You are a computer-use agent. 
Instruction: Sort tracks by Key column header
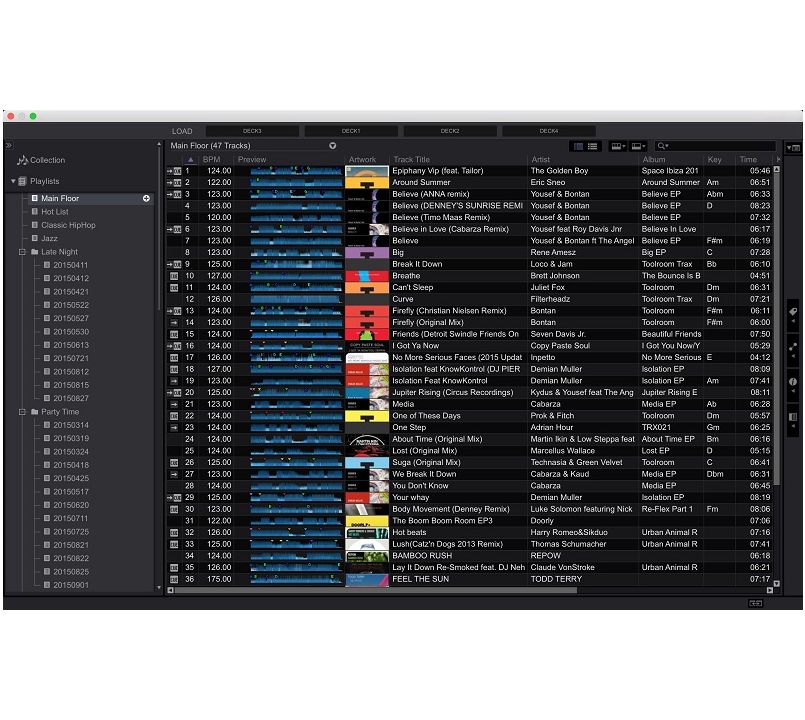point(715,160)
